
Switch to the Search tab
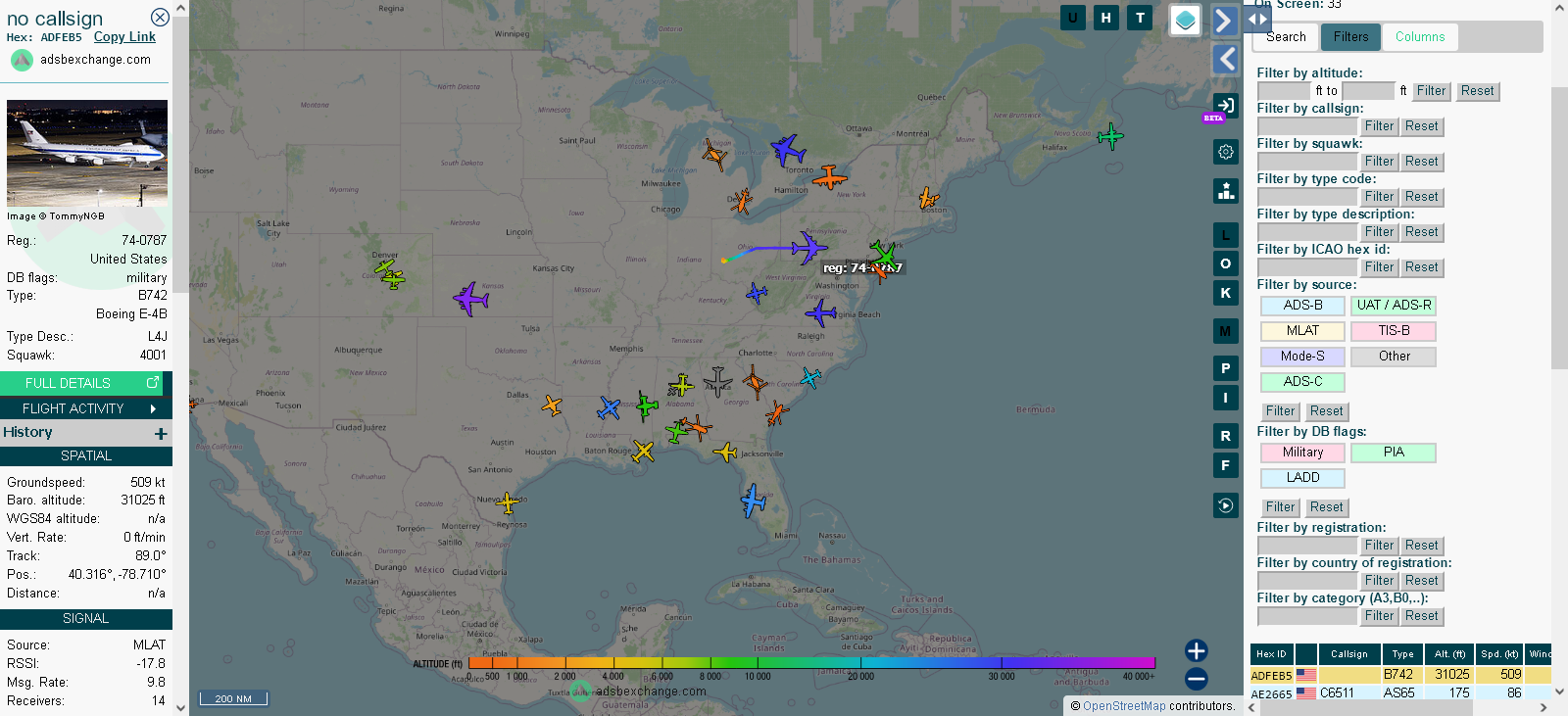[1286, 37]
